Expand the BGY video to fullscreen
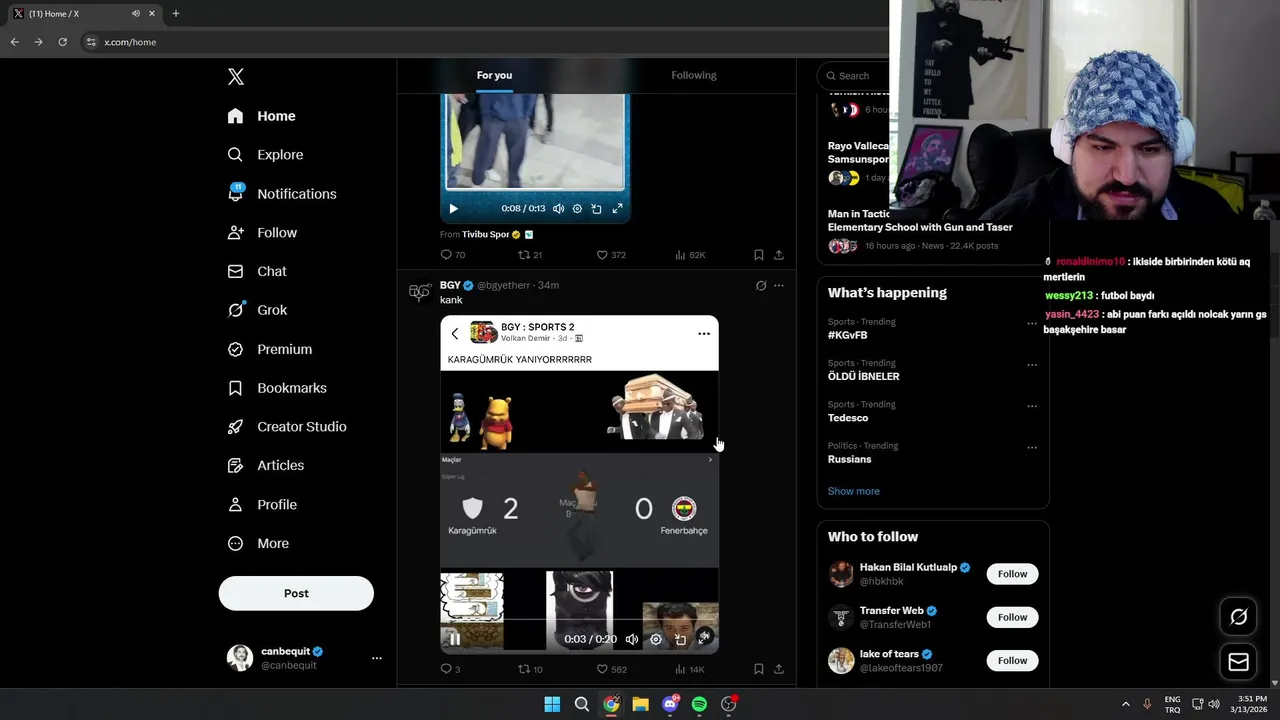 point(704,636)
